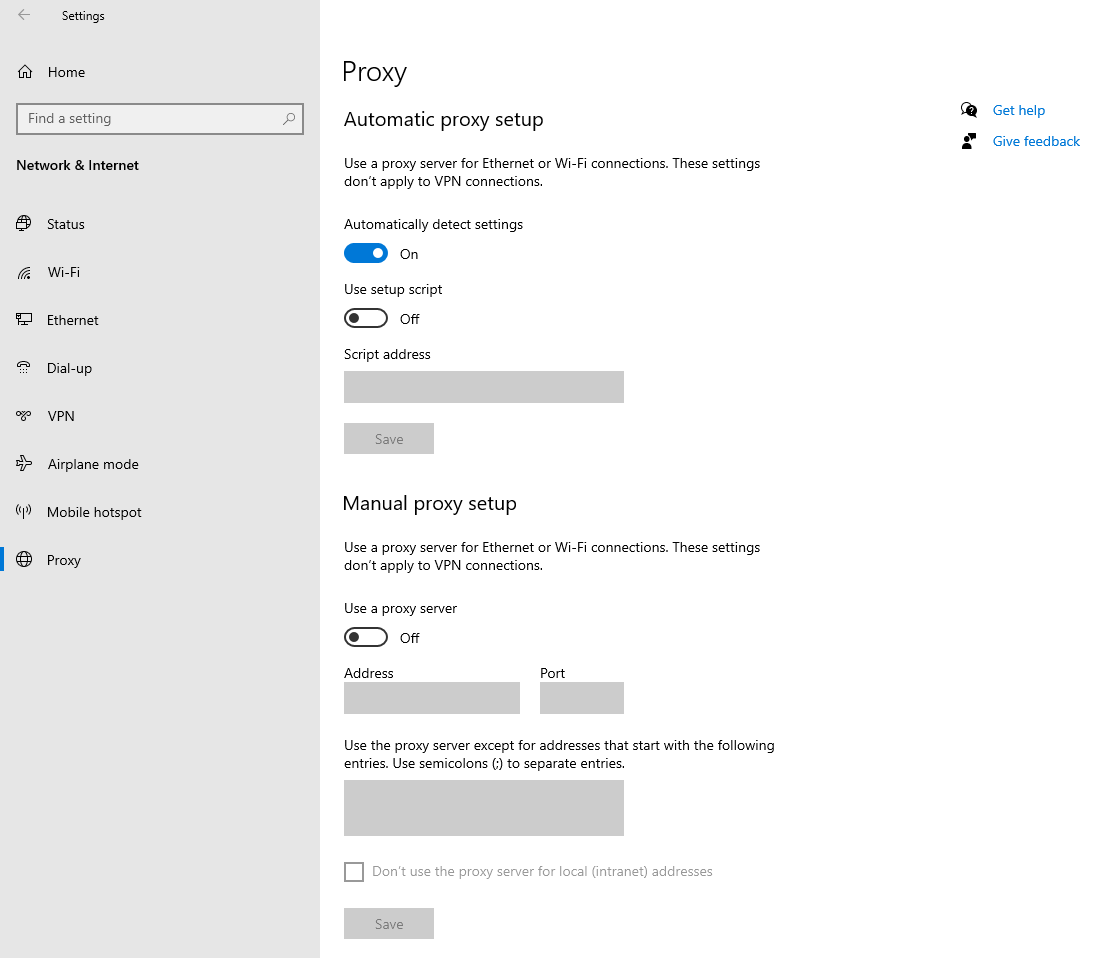Click the Script address text field
The width and height of the screenshot is (1105, 958).
point(483,387)
